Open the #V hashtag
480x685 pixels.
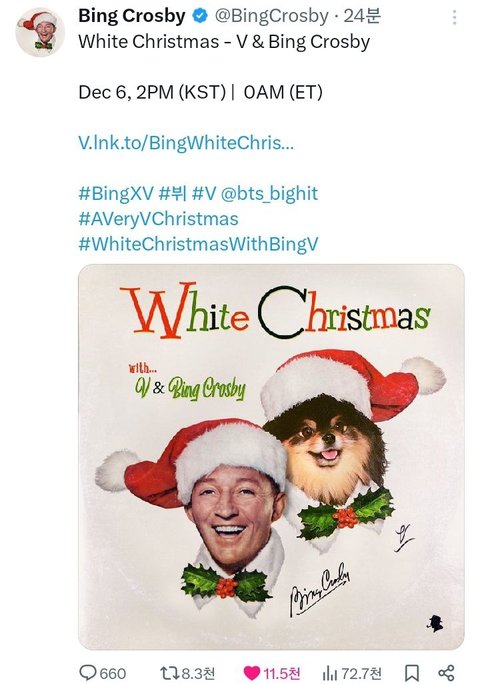204,194
